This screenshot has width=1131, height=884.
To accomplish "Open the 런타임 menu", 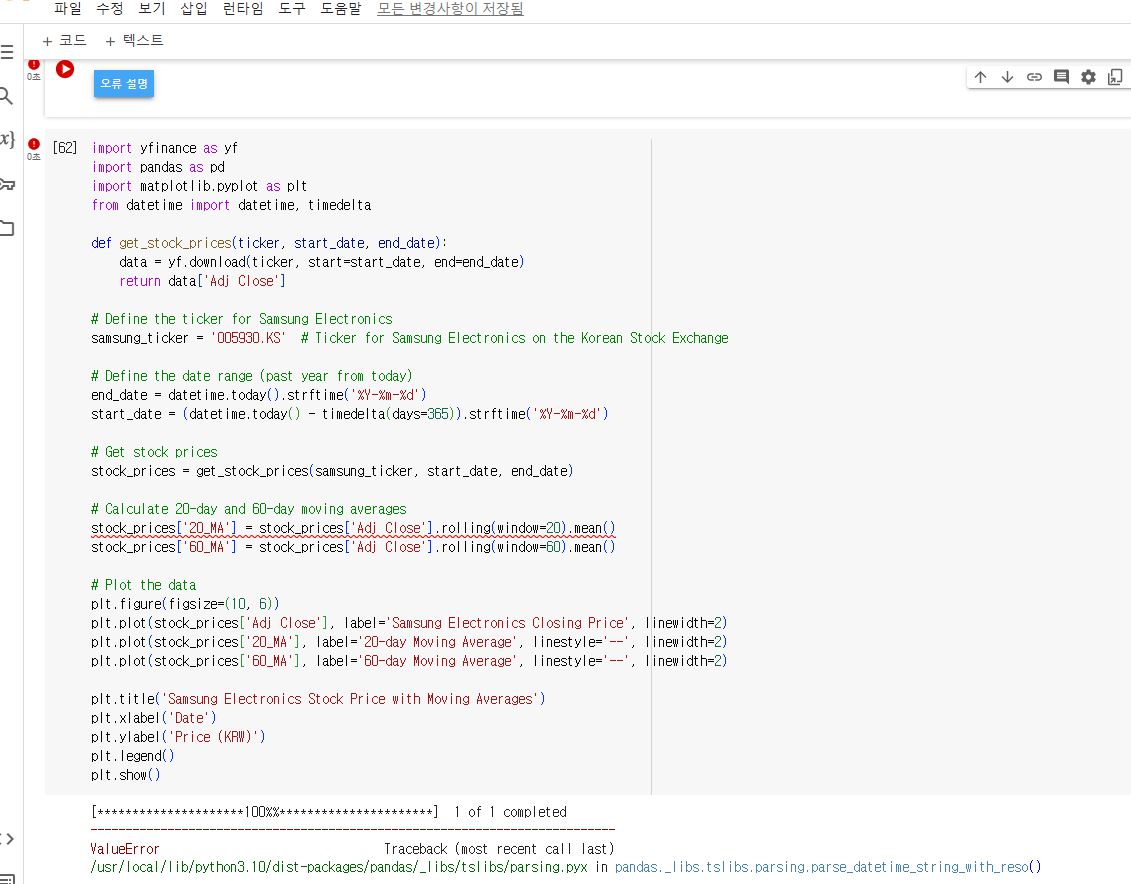I will pos(242,9).
